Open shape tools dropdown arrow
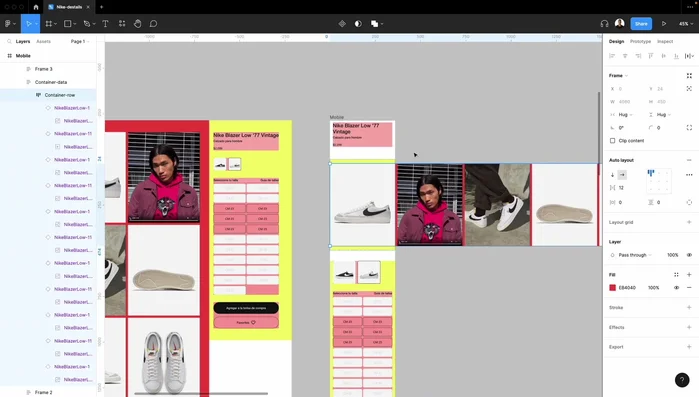 click(x=74, y=24)
